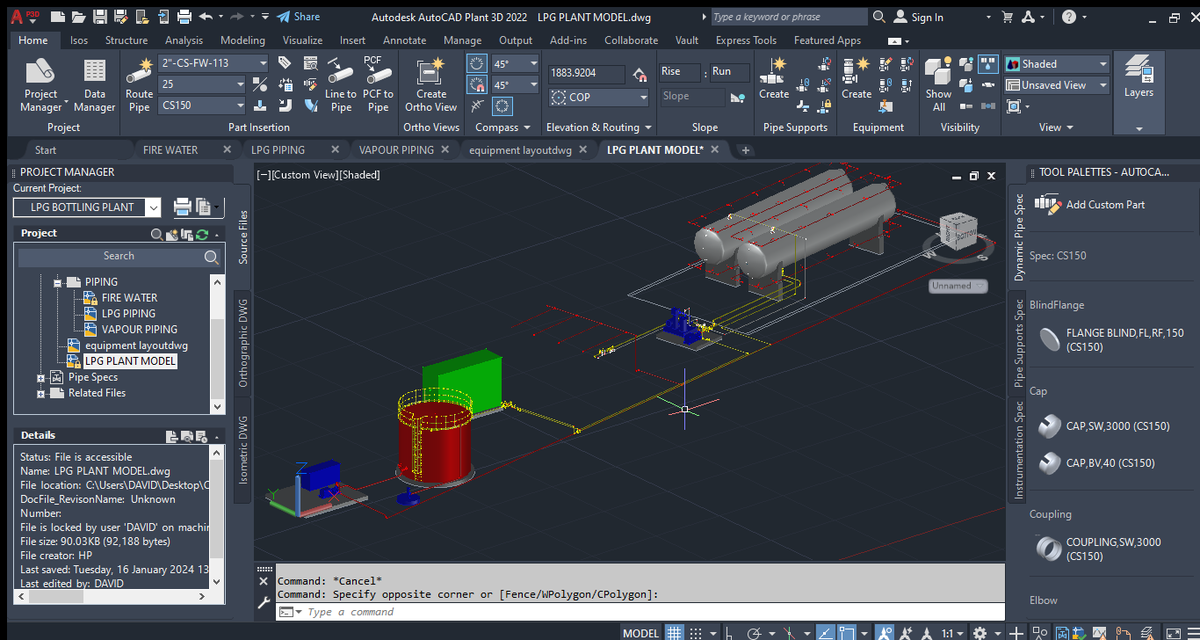This screenshot has height=640, width=1200.
Task: Open the Data Manager
Action: point(94,85)
